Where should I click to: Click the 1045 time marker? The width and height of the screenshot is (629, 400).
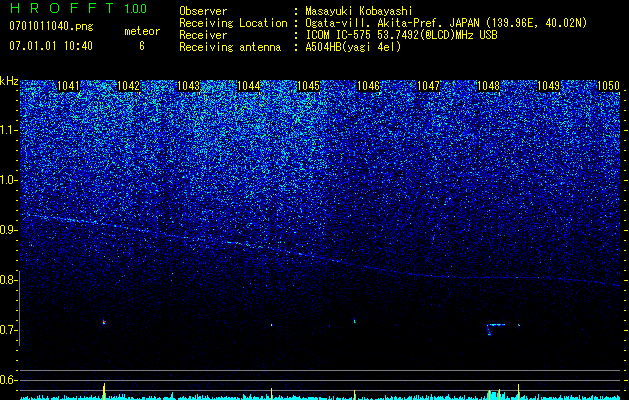click(308, 86)
